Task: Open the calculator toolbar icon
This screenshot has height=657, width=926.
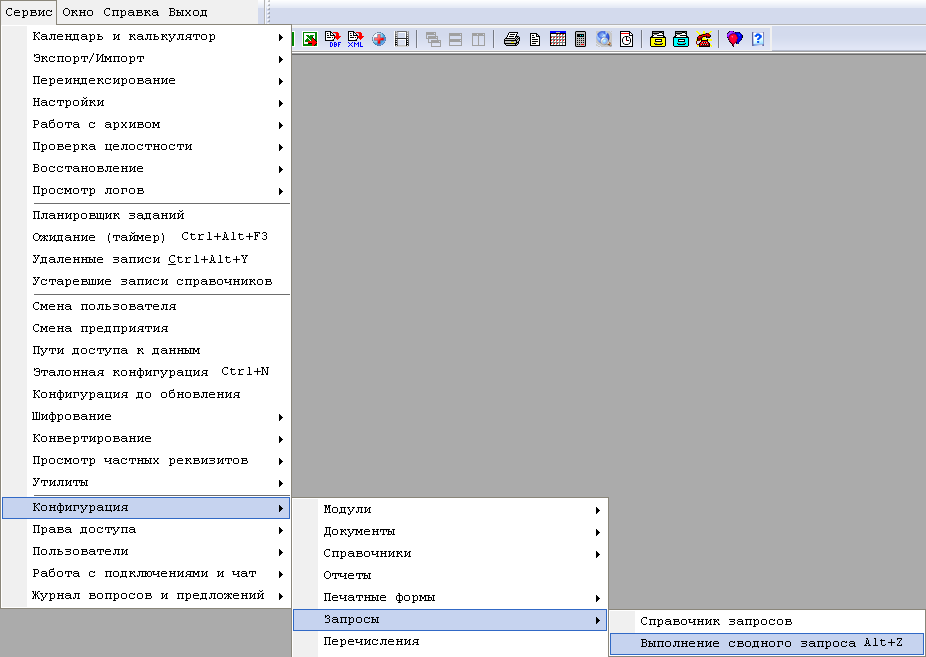Action: point(580,40)
